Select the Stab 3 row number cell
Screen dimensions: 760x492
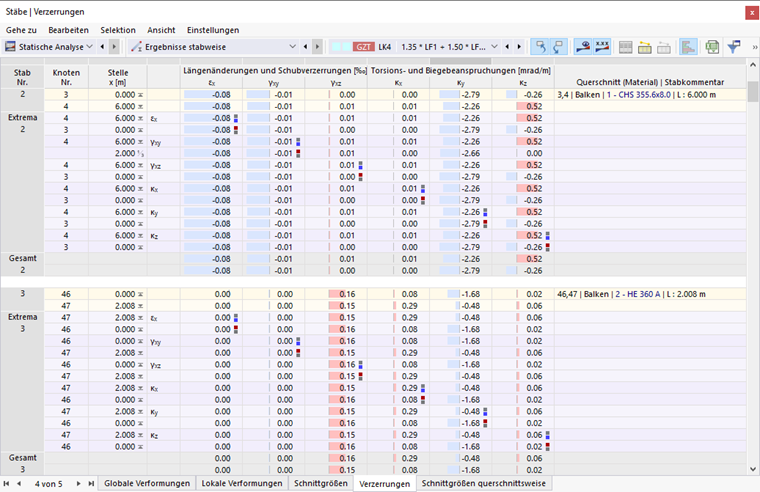[x=22, y=294]
